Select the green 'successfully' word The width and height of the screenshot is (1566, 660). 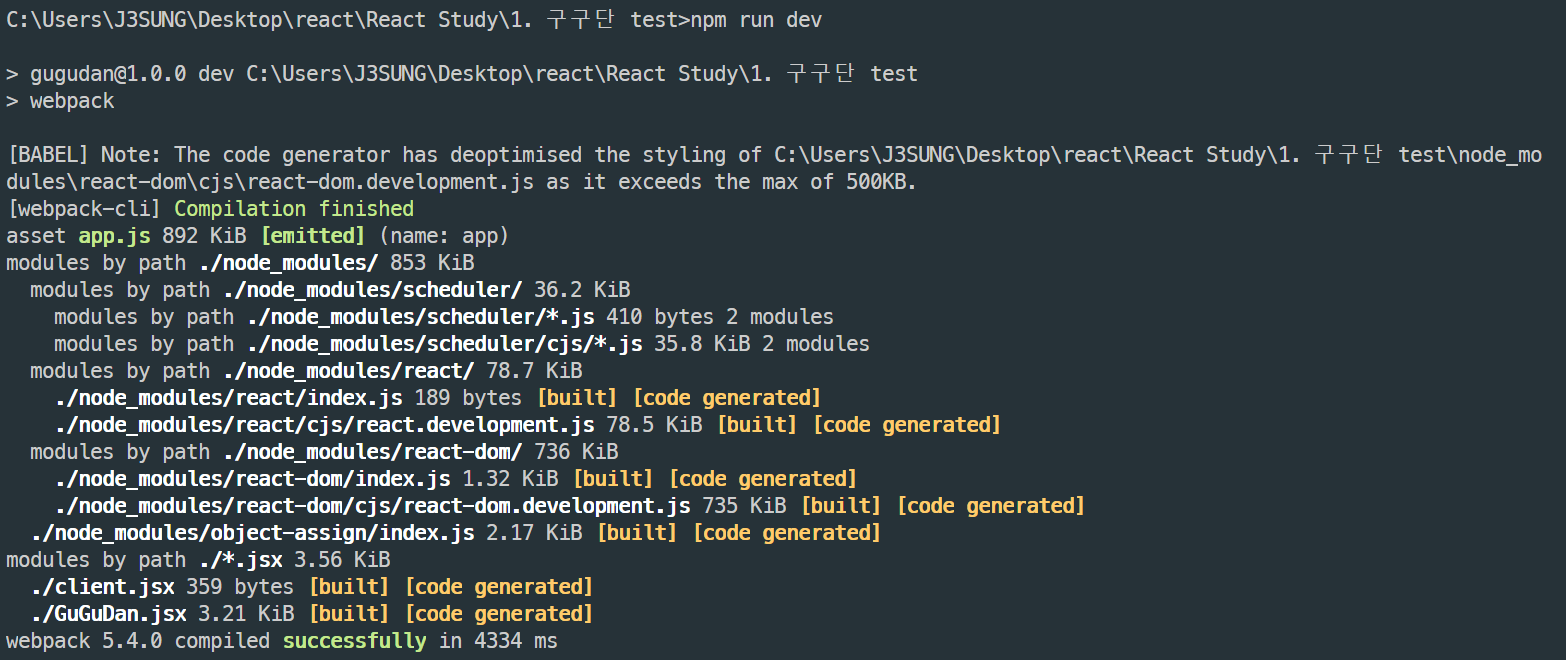[x=354, y=641]
